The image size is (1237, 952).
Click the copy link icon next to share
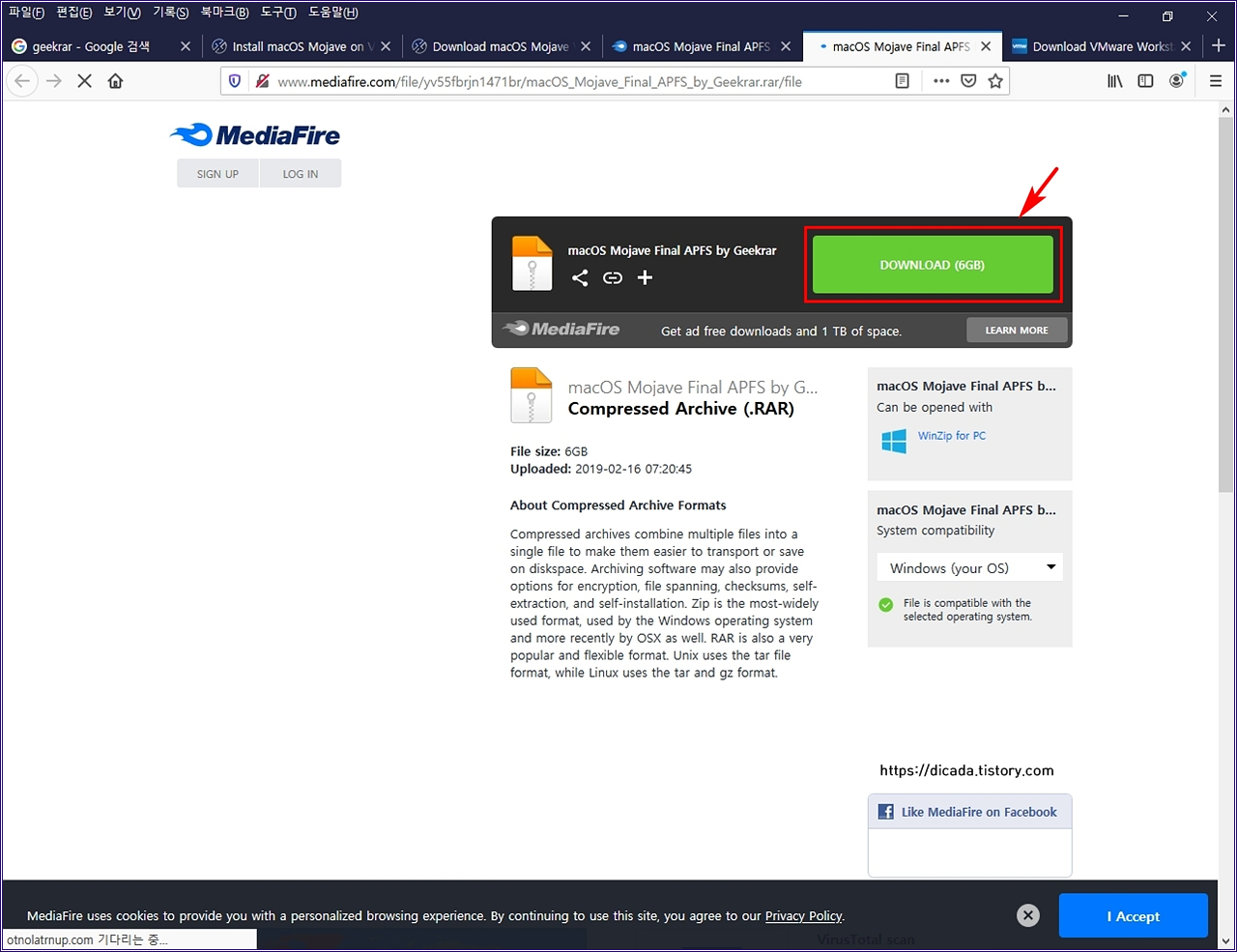(613, 278)
